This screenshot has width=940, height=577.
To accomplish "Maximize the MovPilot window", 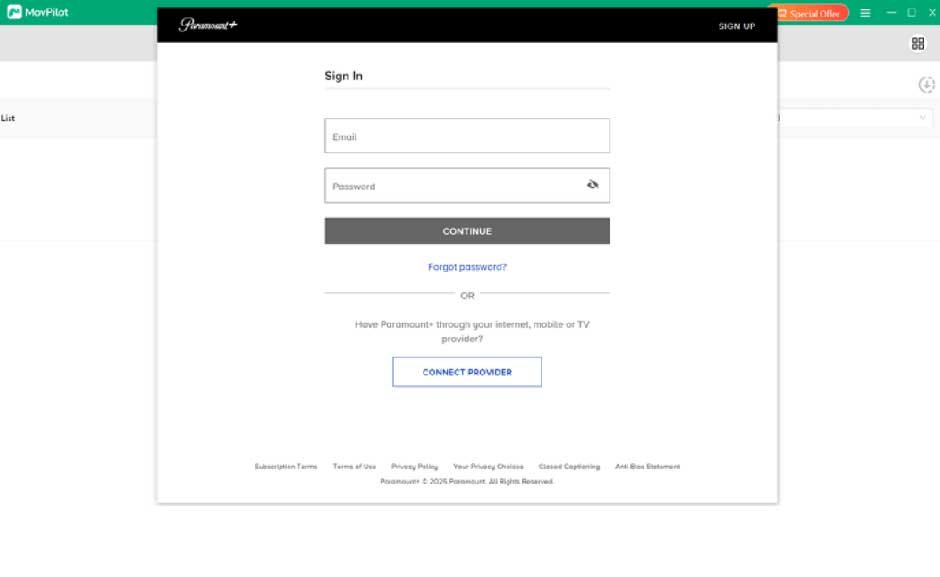I will pyautogui.click(x=911, y=13).
